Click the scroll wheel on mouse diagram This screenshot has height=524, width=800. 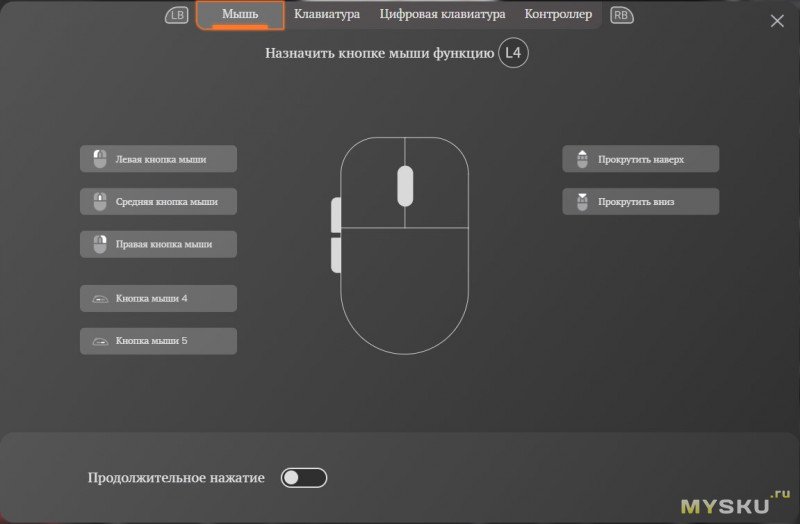(405, 185)
